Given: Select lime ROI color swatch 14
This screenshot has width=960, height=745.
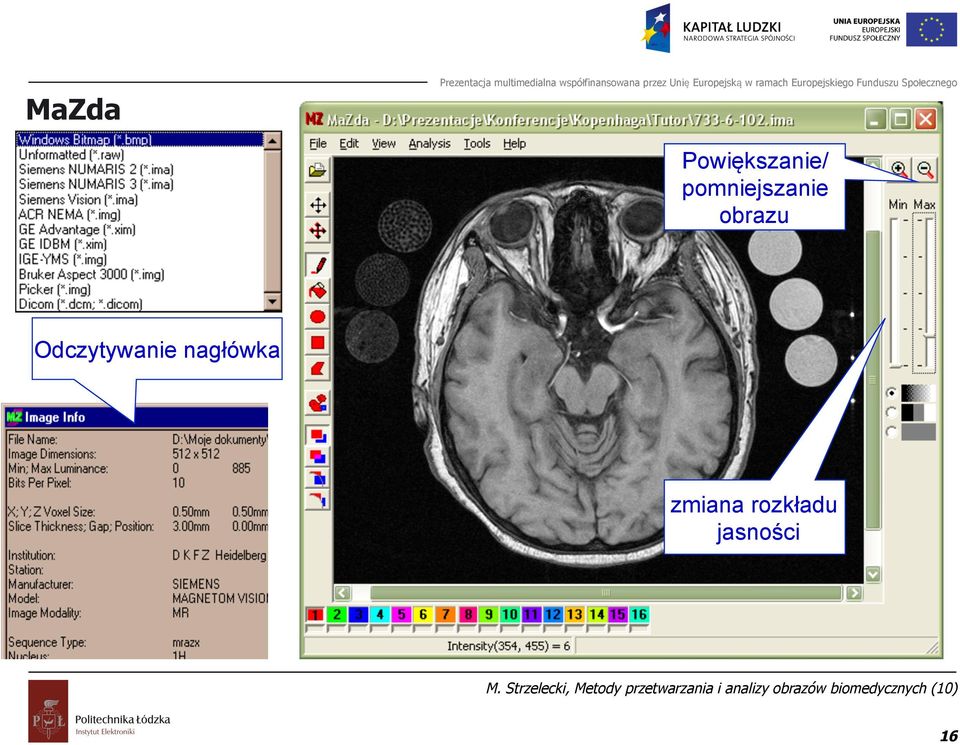Looking at the screenshot, I should click(596, 614).
